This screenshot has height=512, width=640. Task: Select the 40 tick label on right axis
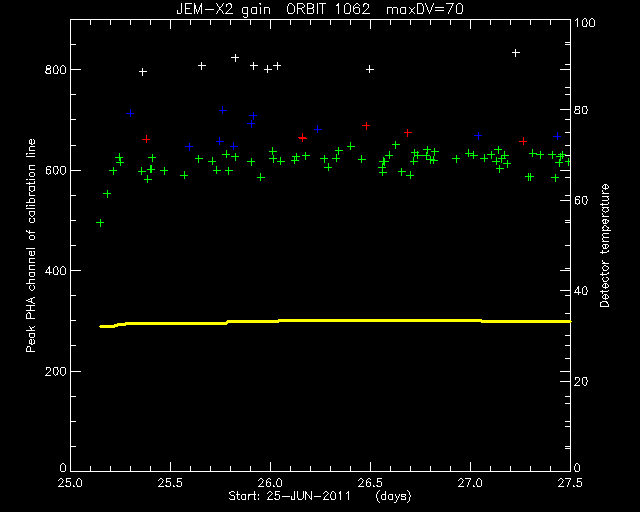[x=581, y=291]
